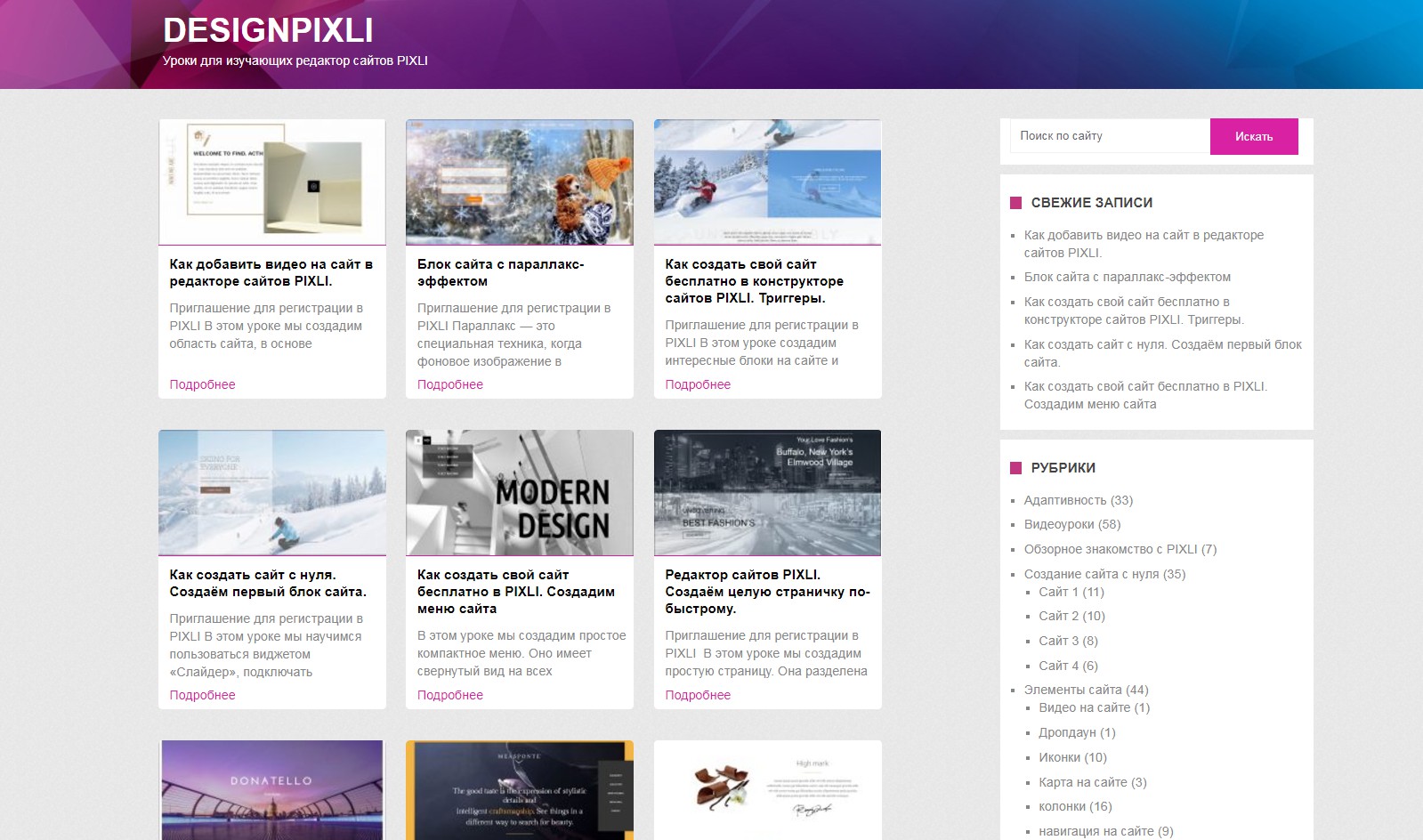Open sidebar recent post Создадим меню сайта
Screen dimensions: 1423x840
[1145, 395]
